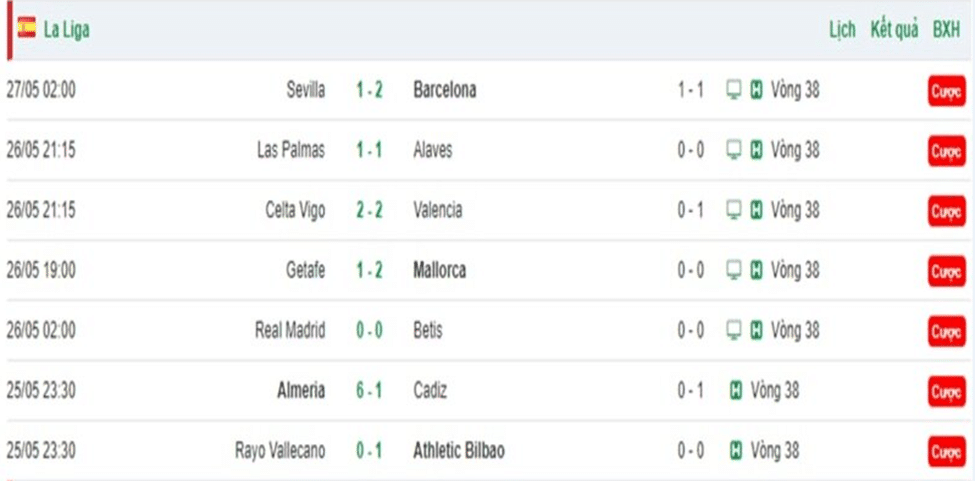975x481 pixels.
Task: Click the 6 - 1 Almeria score
Action: tap(369, 390)
